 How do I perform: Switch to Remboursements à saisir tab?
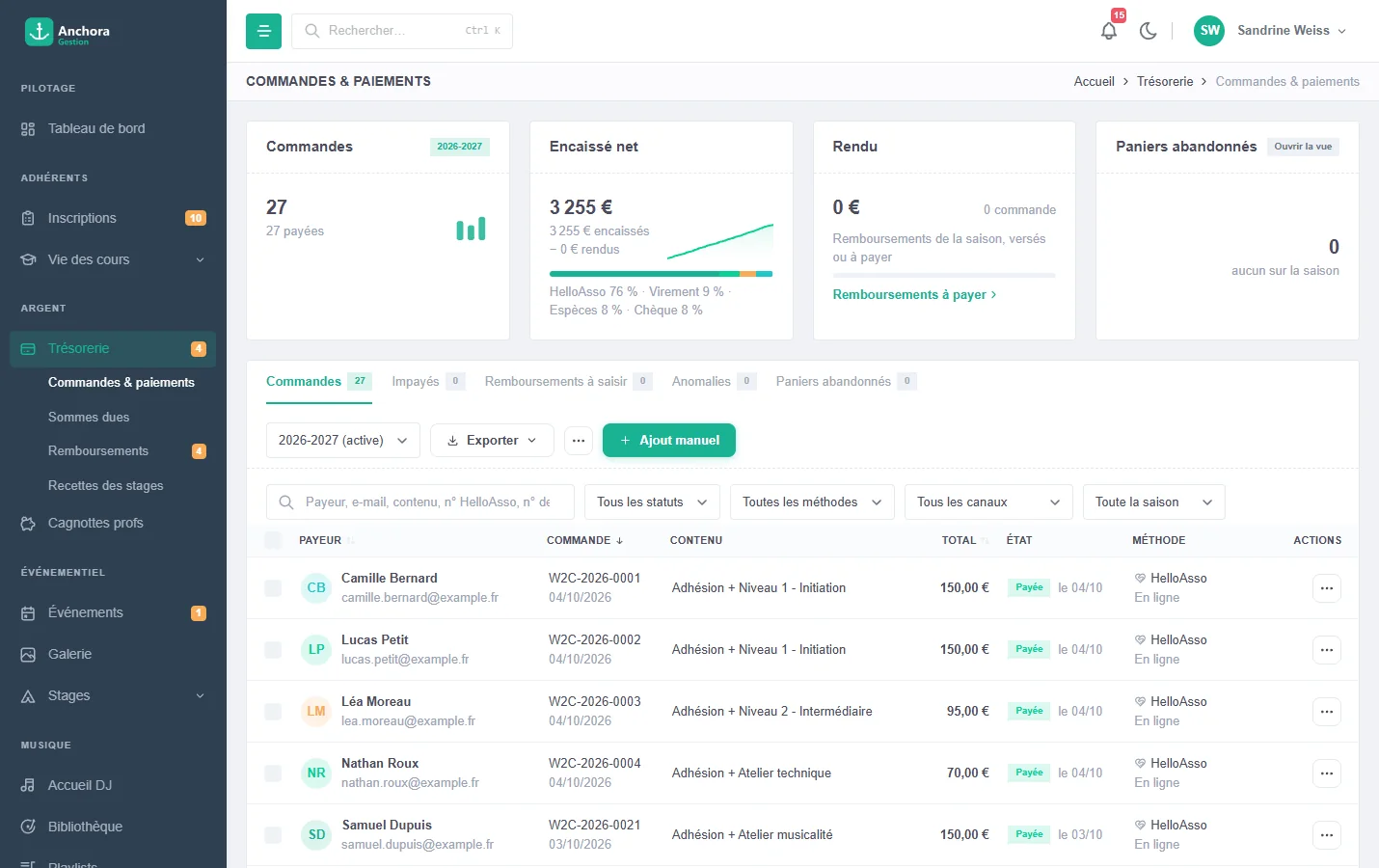568,381
